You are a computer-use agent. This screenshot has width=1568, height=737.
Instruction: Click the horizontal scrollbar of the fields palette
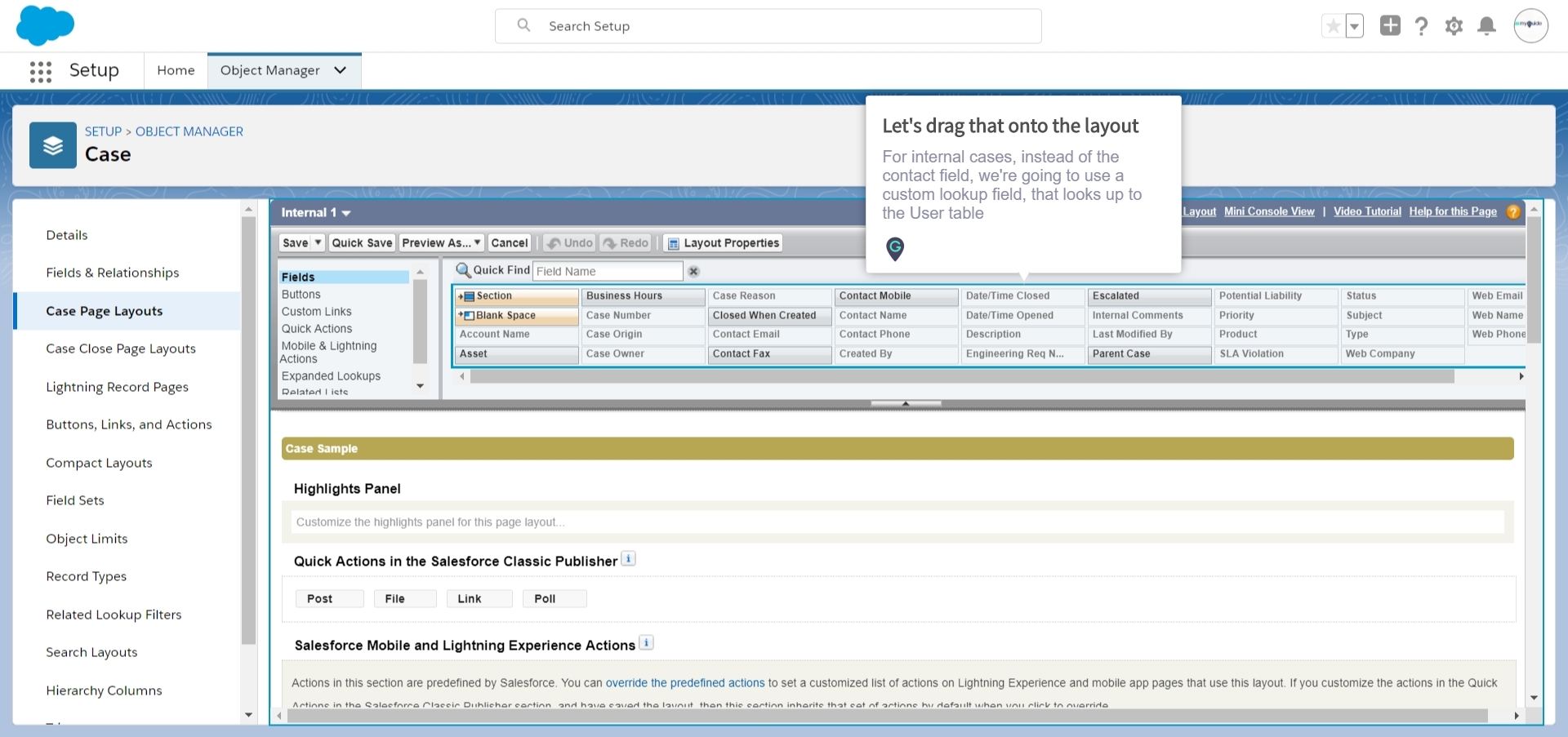point(962,376)
